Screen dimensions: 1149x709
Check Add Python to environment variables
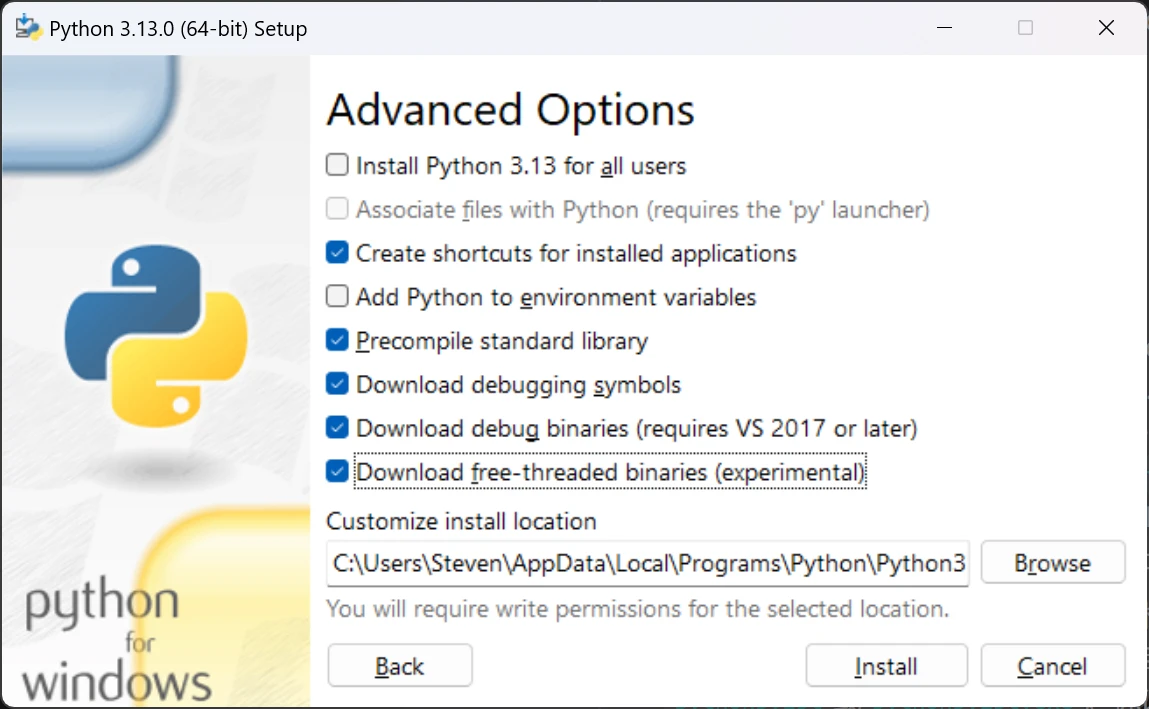[338, 297]
